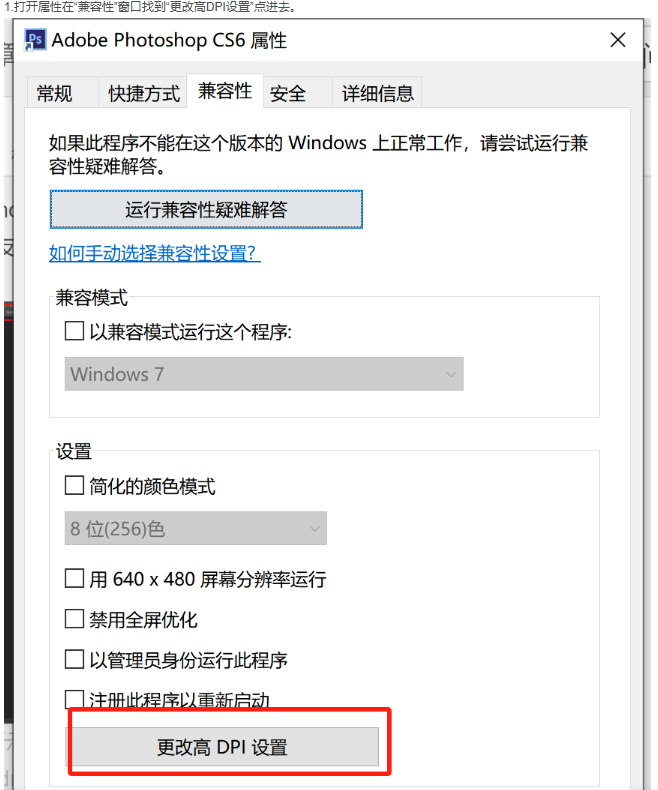Open the 8 位(256)色 color dropdown
658x790 pixels.
click(x=196, y=529)
